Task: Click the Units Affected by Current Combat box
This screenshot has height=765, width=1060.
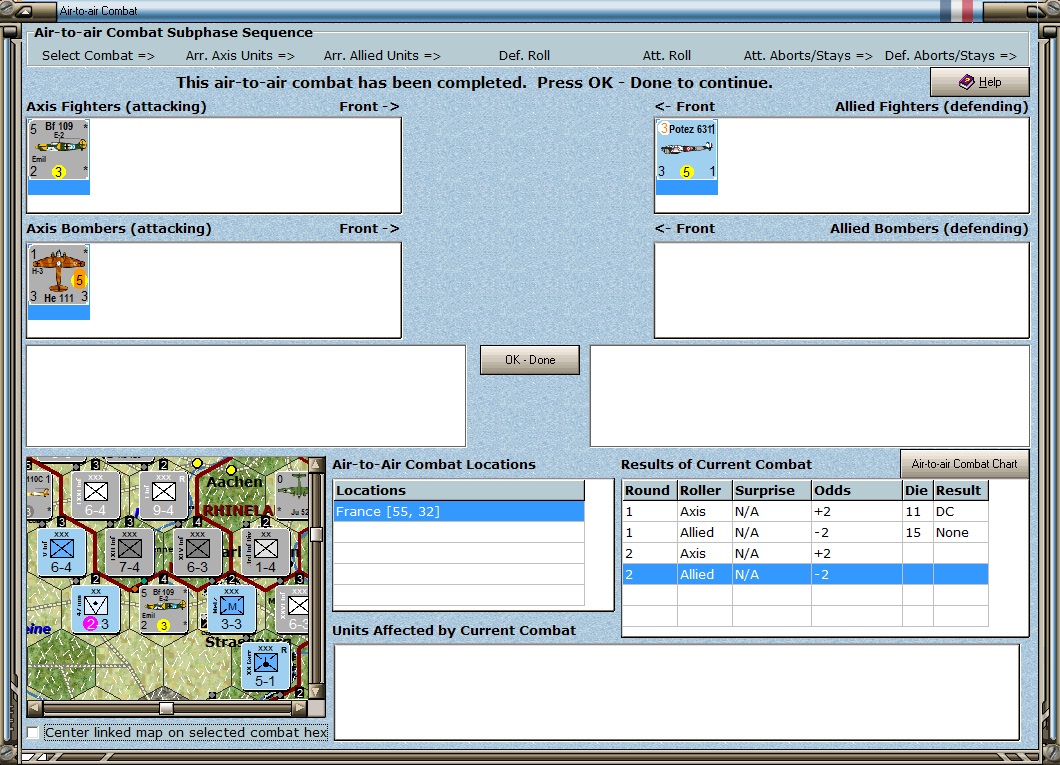Action: point(677,692)
